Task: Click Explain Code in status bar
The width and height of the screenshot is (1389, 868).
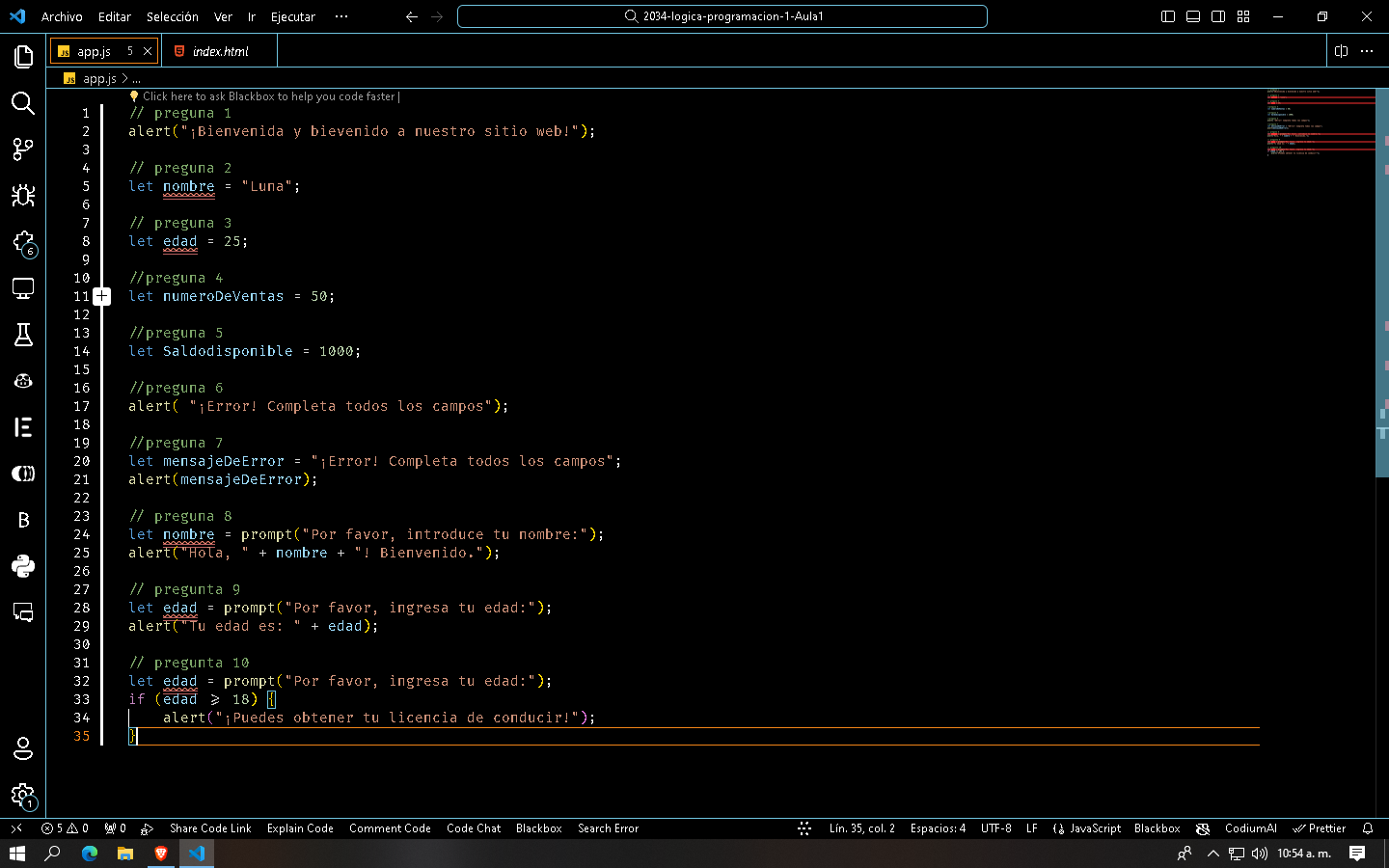Action: (300, 828)
